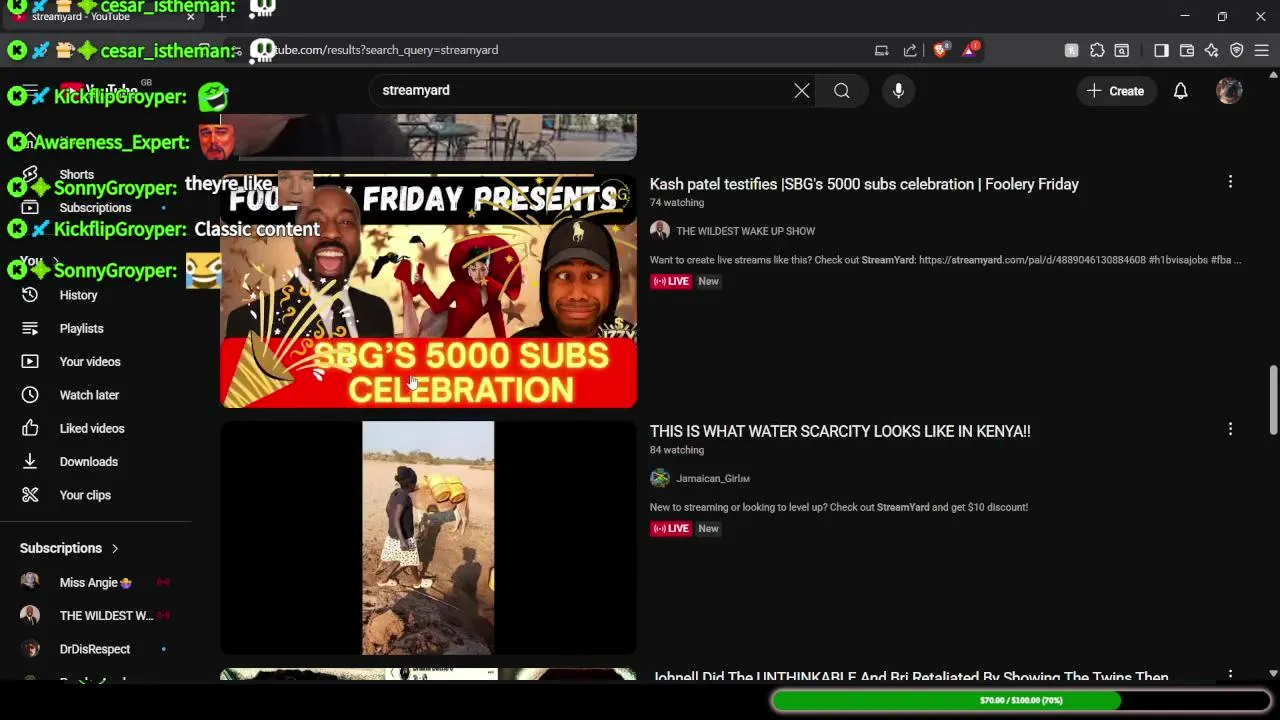Click the share page icon in address bar
The image size is (1280, 720).
pos(910,50)
